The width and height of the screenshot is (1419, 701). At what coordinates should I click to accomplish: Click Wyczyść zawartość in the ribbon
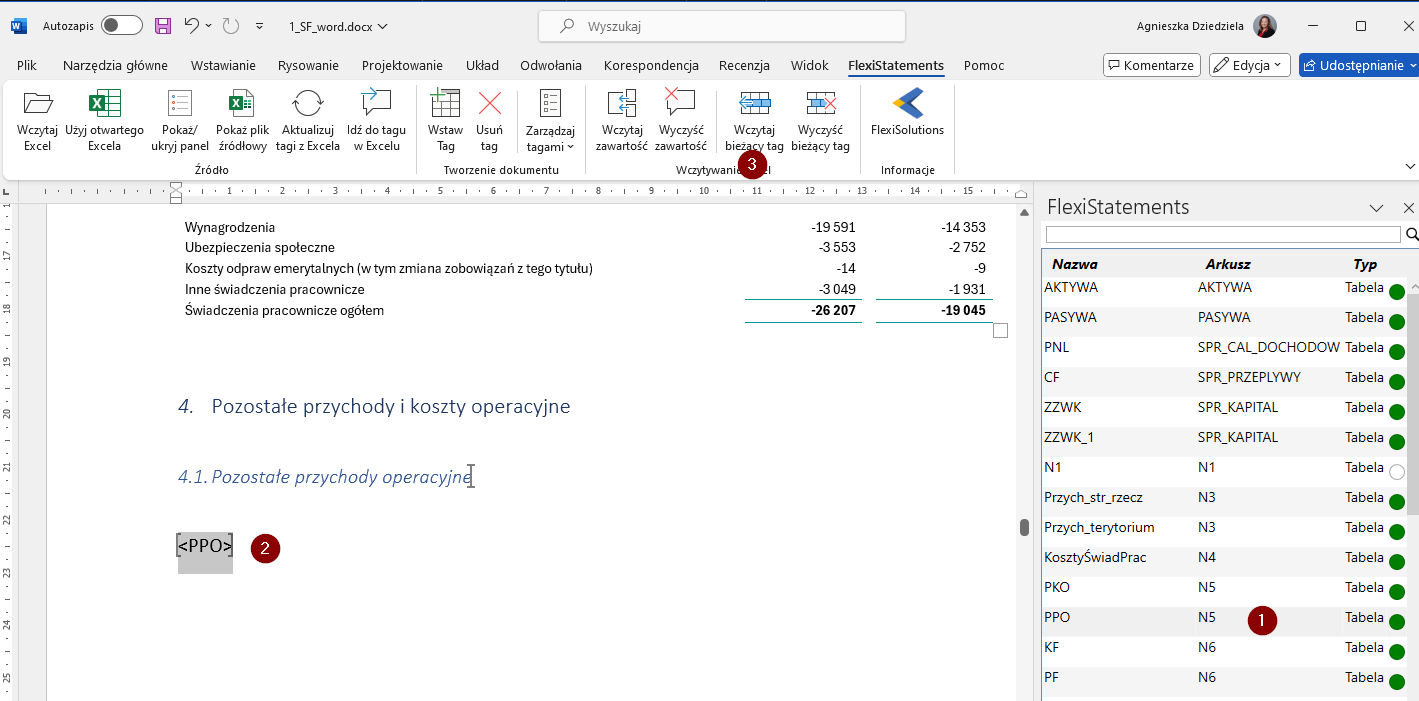pos(680,105)
